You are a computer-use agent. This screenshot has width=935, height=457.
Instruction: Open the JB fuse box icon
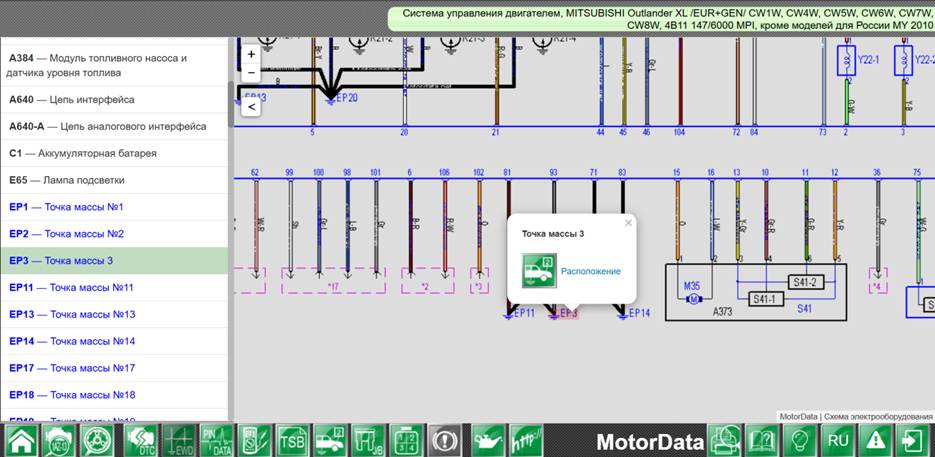click(x=369, y=440)
